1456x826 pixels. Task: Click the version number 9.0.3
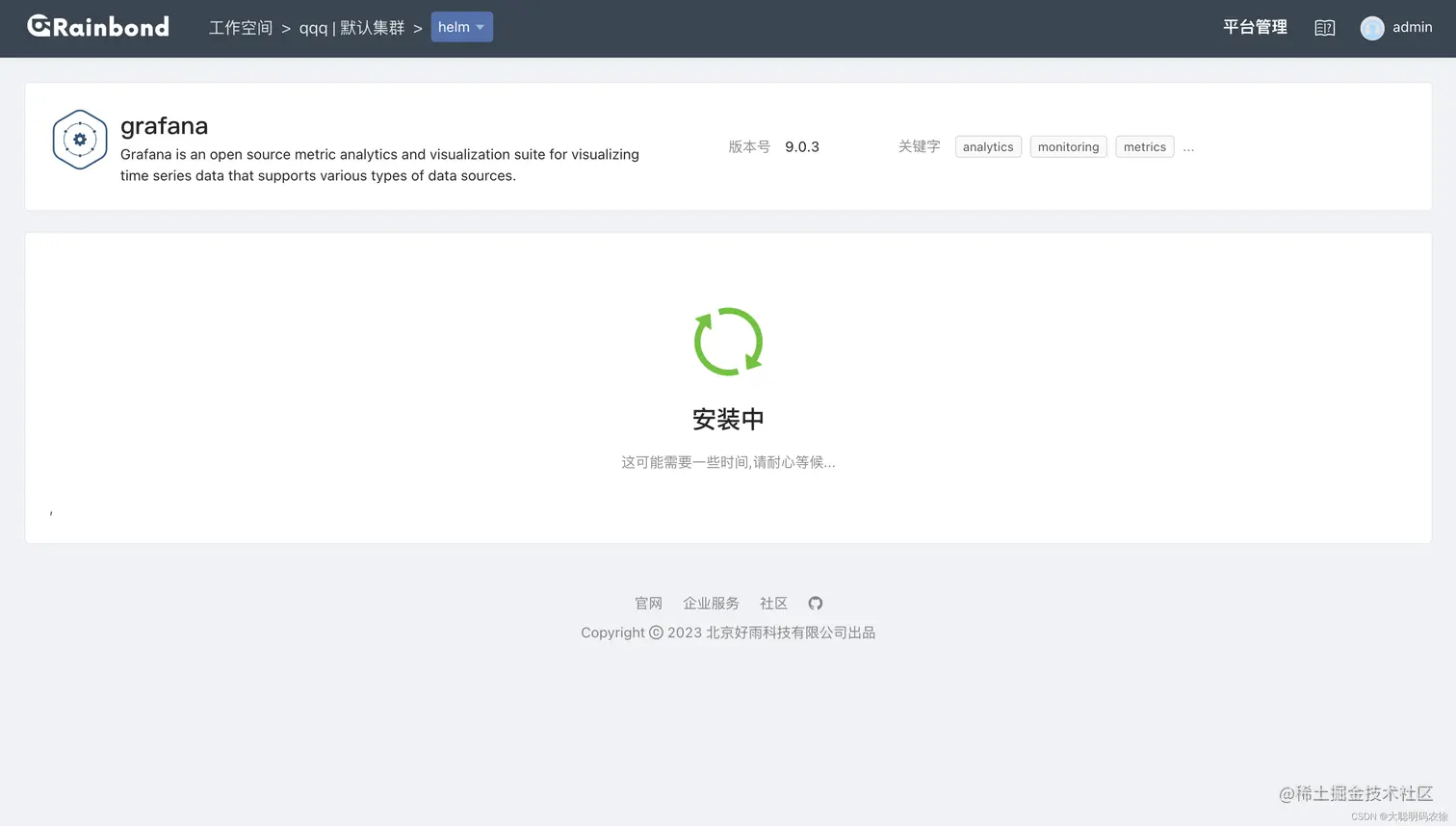[x=802, y=146]
